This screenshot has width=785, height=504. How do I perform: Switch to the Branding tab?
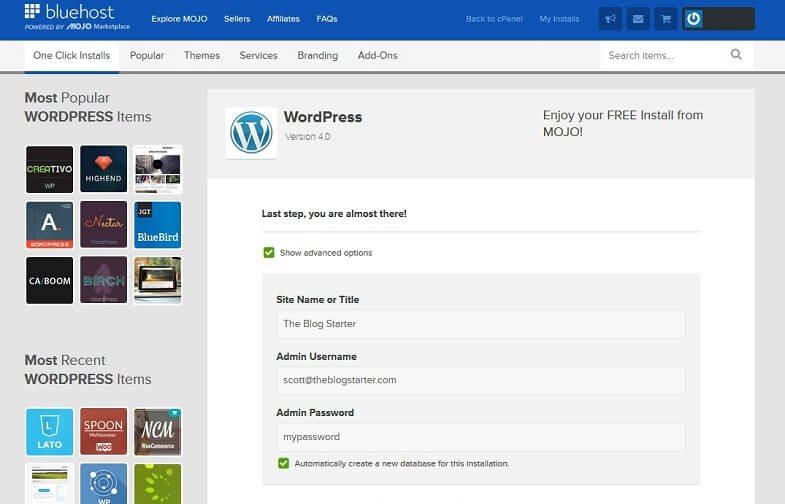pyautogui.click(x=317, y=56)
